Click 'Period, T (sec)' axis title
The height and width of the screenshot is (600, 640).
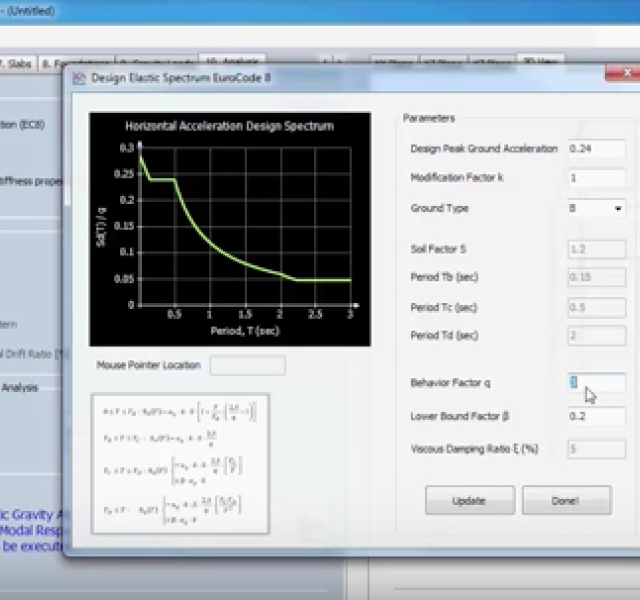[x=245, y=331]
